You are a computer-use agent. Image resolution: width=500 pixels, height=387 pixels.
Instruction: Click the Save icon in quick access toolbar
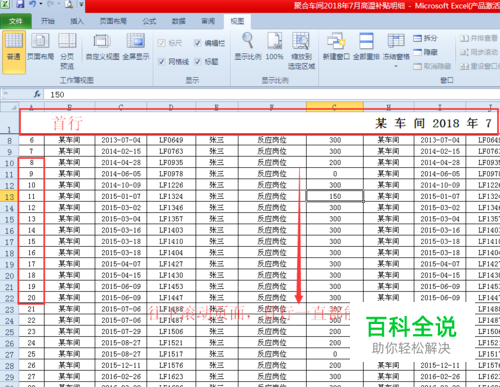coord(20,4)
